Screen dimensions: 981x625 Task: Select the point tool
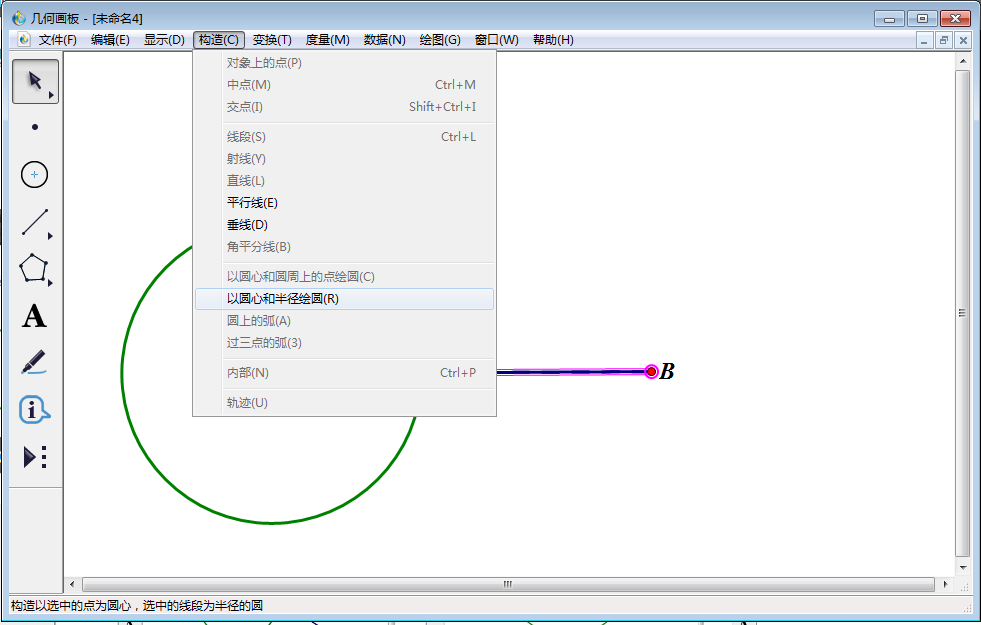click(x=33, y=127)
